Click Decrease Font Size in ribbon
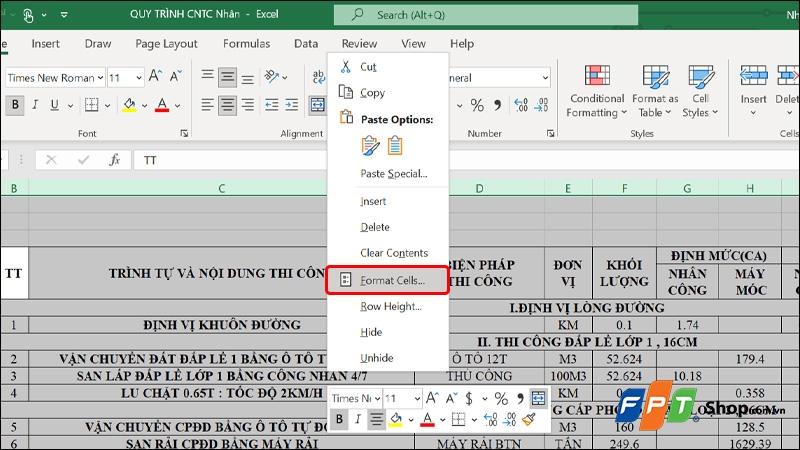Viewport: 800px width, 450px height. (176, 77)
